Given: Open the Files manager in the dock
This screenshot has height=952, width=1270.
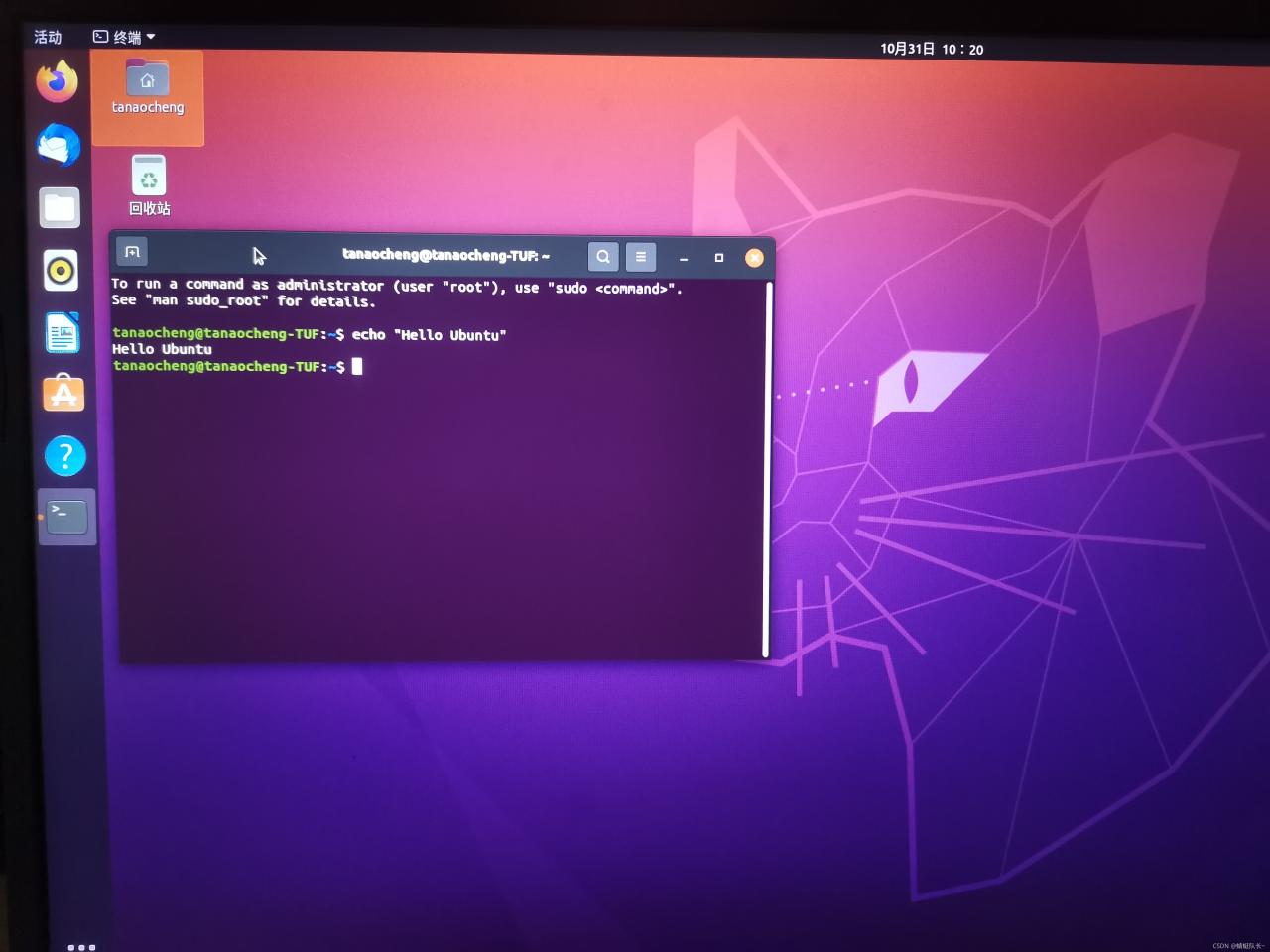Looking at the screenshot, I should click(x=60, y=208).
